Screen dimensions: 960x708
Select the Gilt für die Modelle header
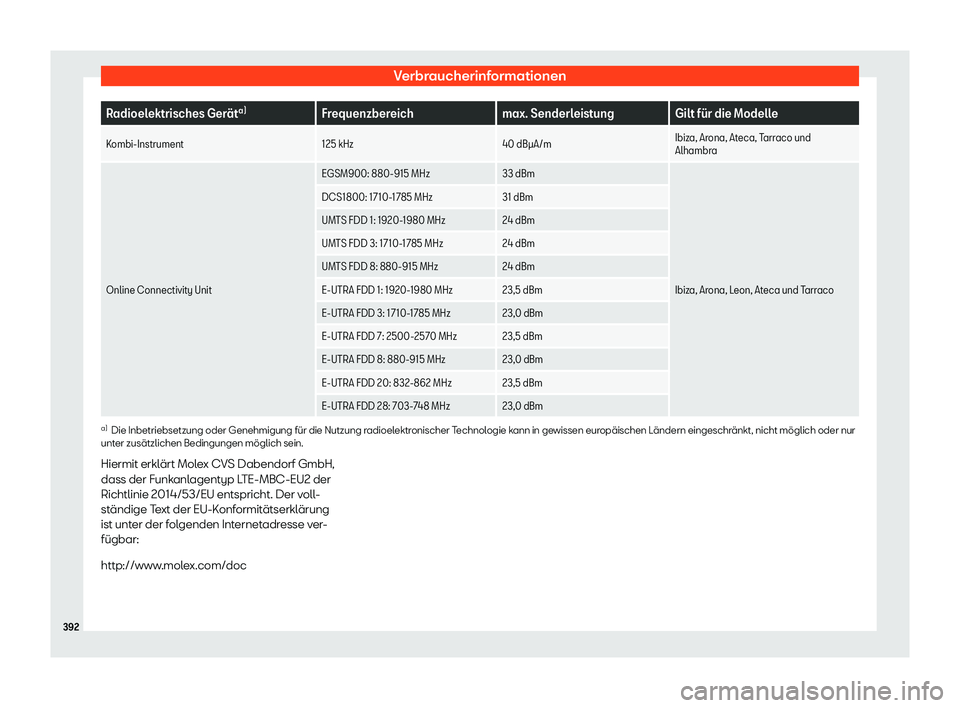pyautogui.click(x=764, y=113)
